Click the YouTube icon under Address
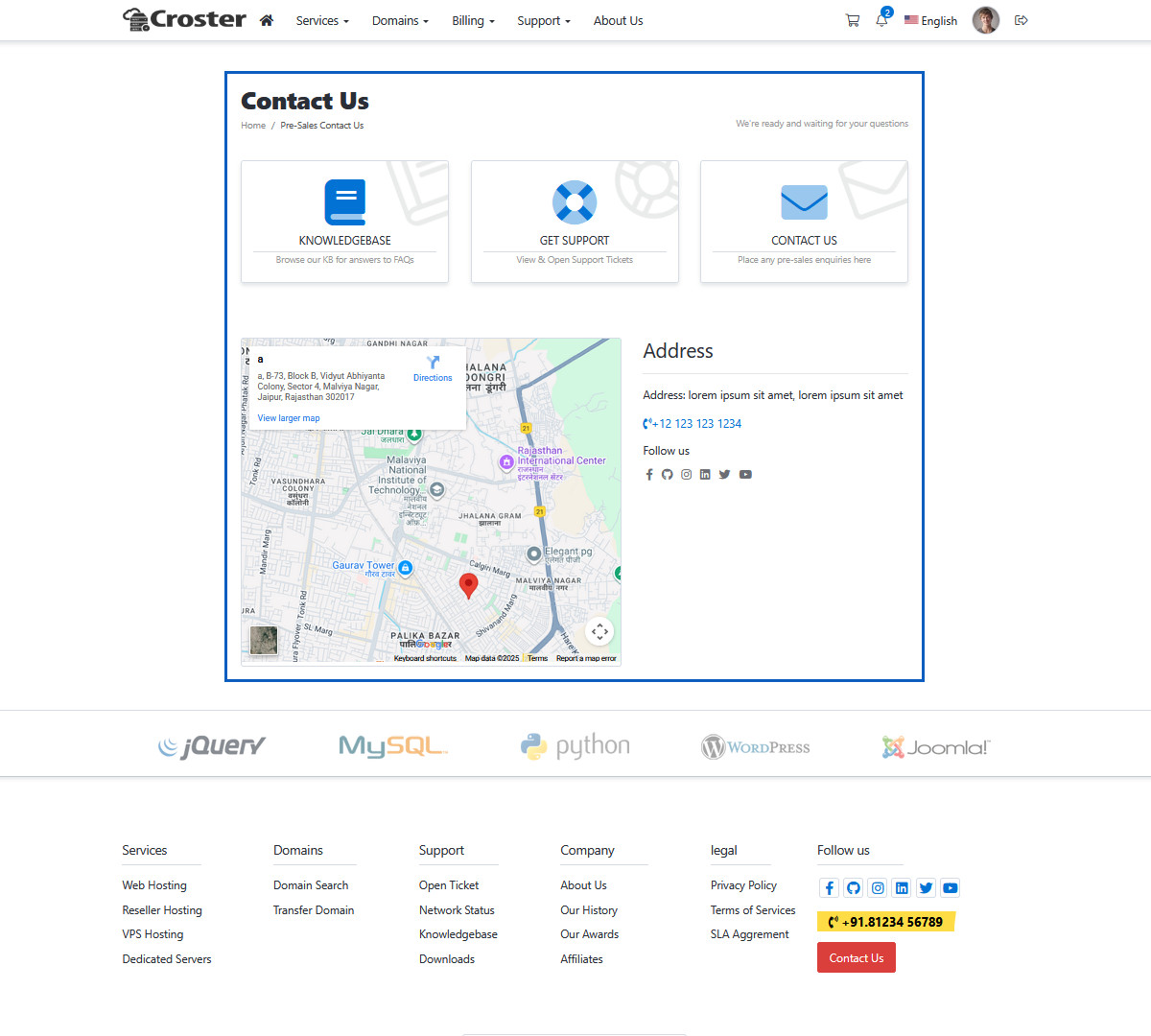Image resolution: width=1151 pixels, height=1036 pixels. click(x=745, y=475)
